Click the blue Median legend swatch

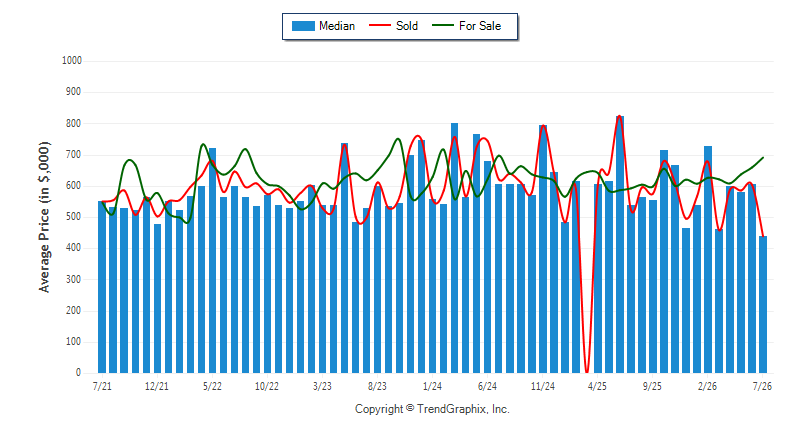pos(303,26)
